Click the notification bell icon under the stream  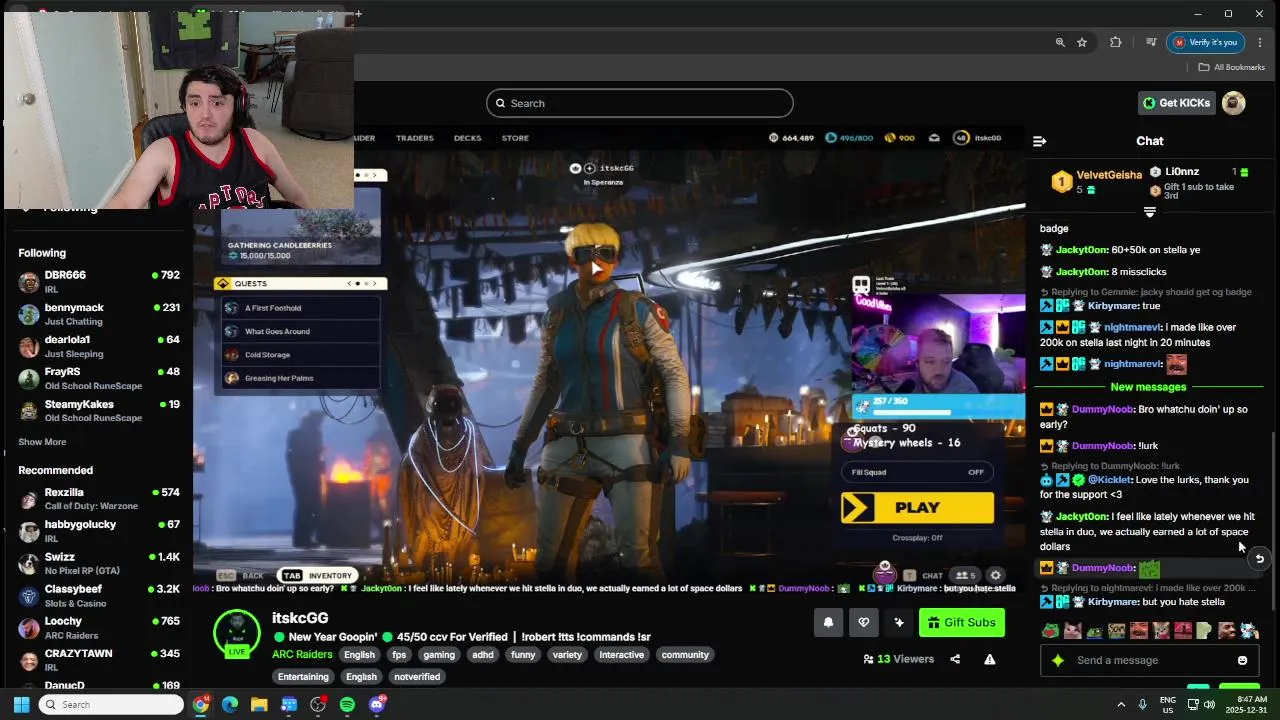coord(828,622)
